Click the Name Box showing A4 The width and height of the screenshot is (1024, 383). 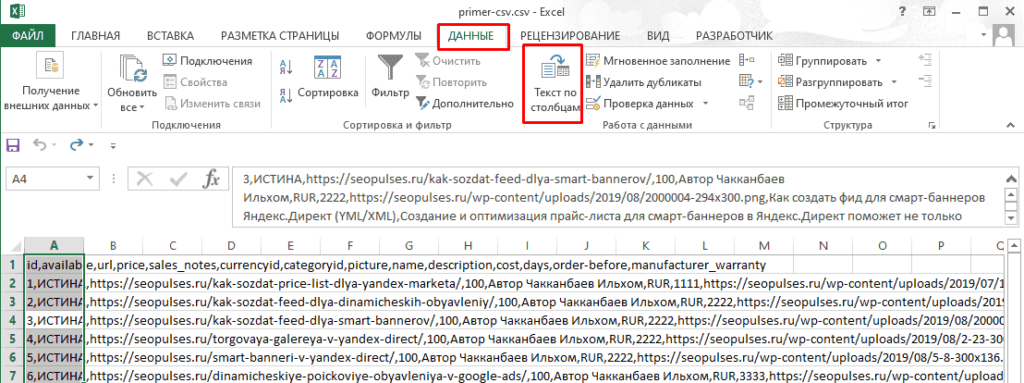[45, 179]
